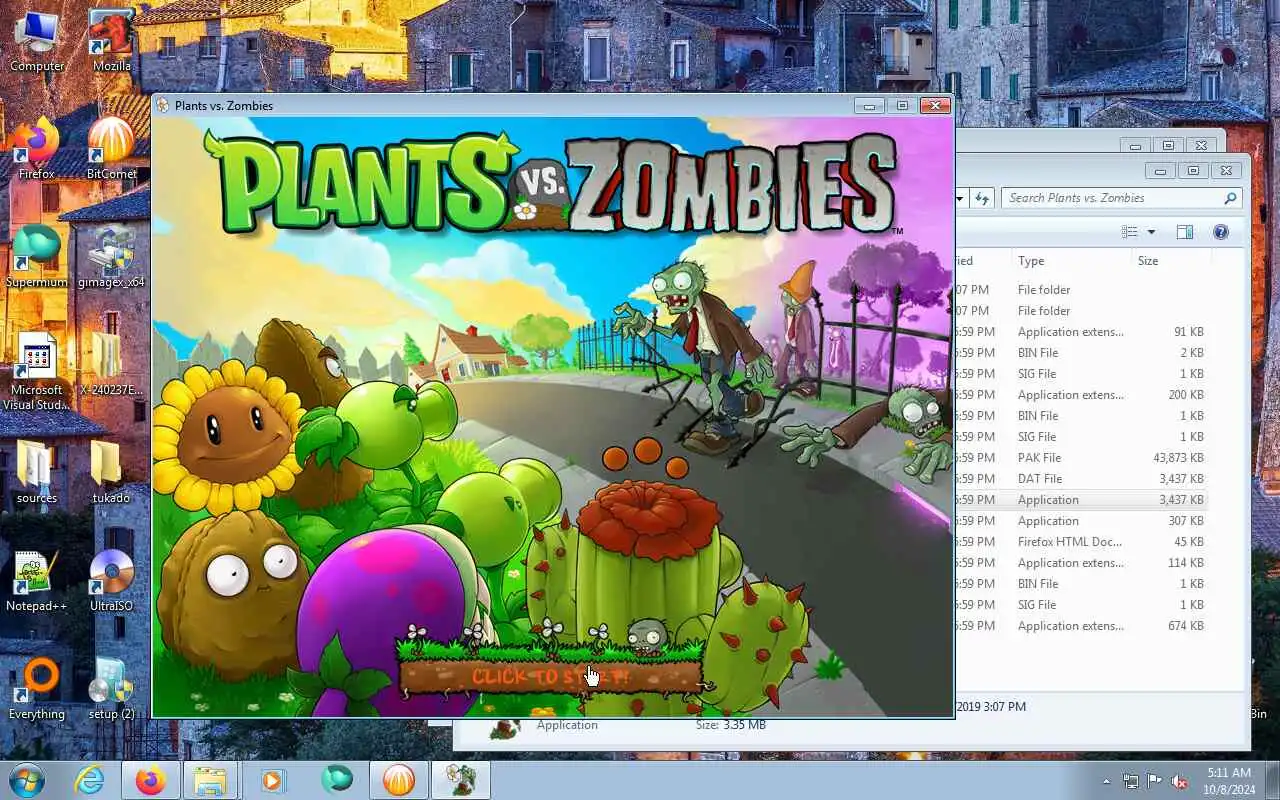Switch to Plants vs. Zombies taskbar button
1280x800 pixels.
(x=460, y=780)
